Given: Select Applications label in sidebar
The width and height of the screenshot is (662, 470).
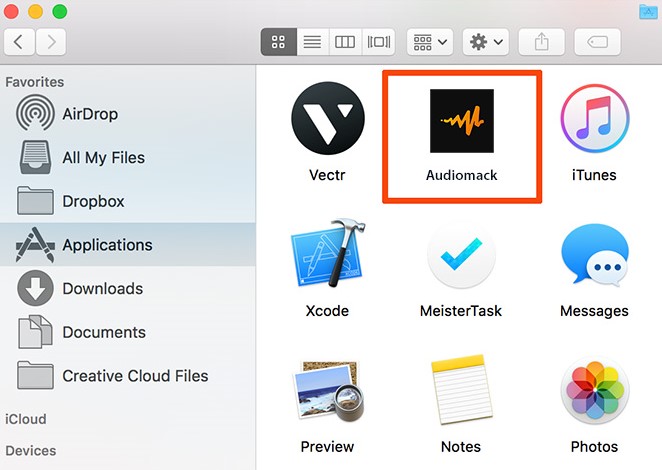Looking at the screenshot, I should click(107, 245).
